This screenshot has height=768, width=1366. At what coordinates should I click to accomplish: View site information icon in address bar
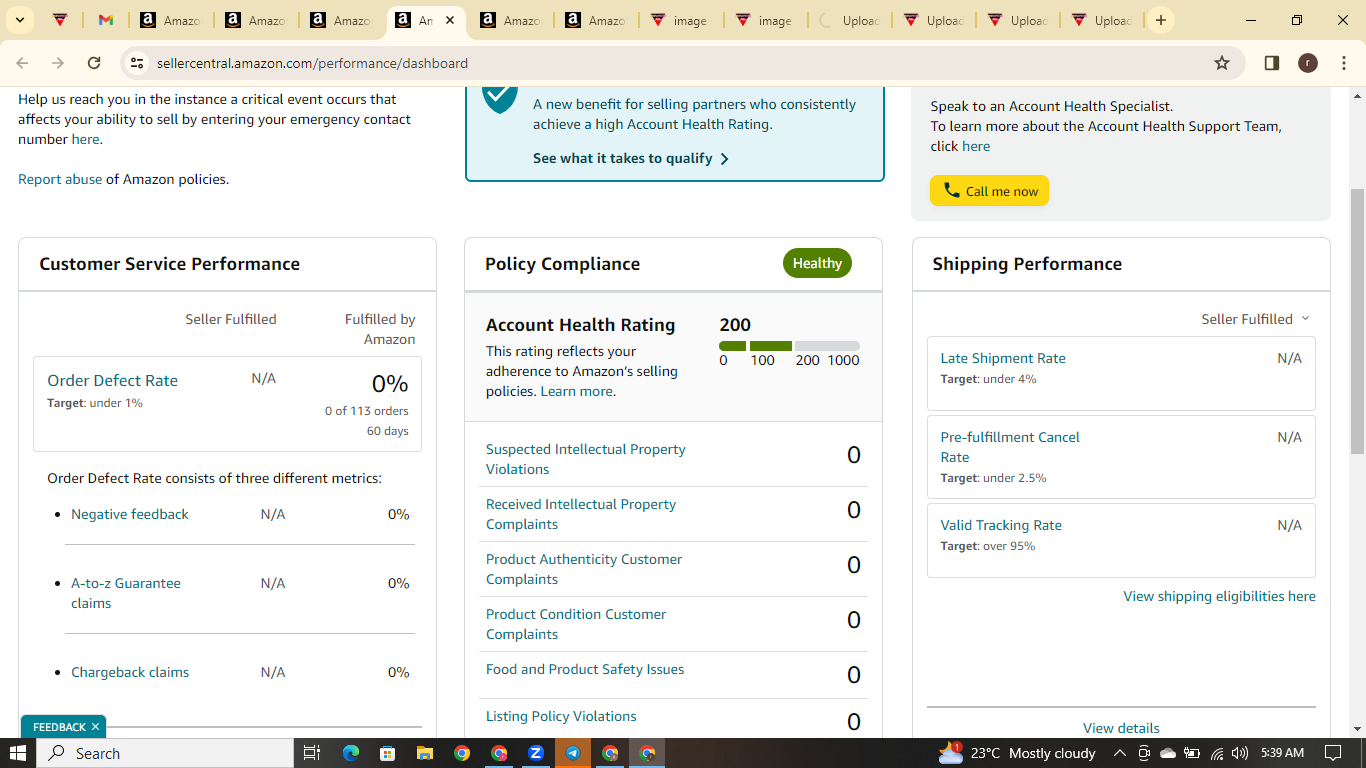pos(138,63)
